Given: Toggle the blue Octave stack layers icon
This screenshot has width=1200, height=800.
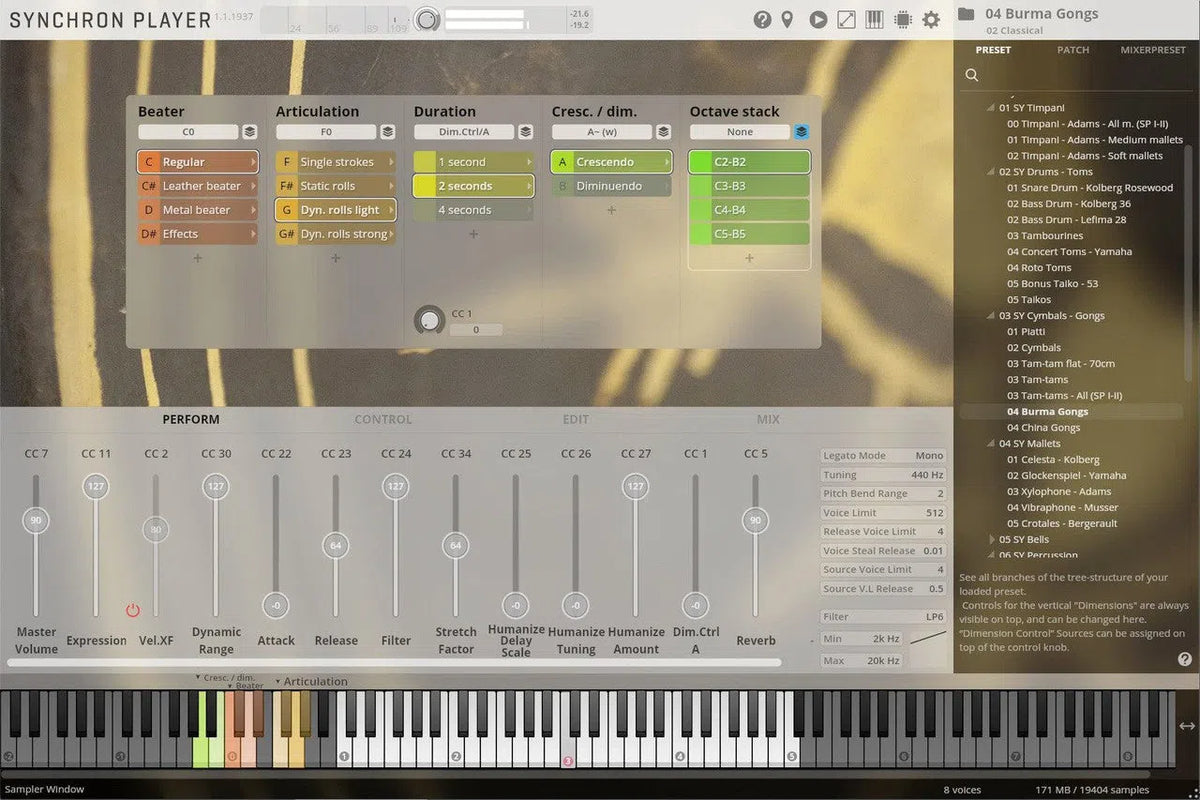Looking at the screenshot, I should point(801,132).
